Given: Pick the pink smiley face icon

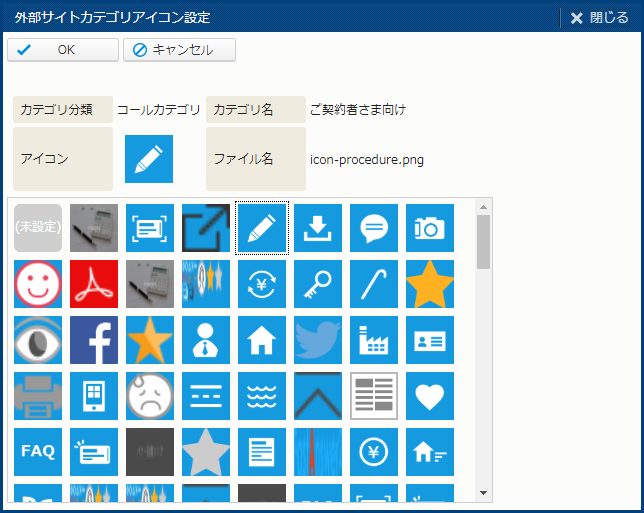Looking at the screenshot, I should 38,284.
